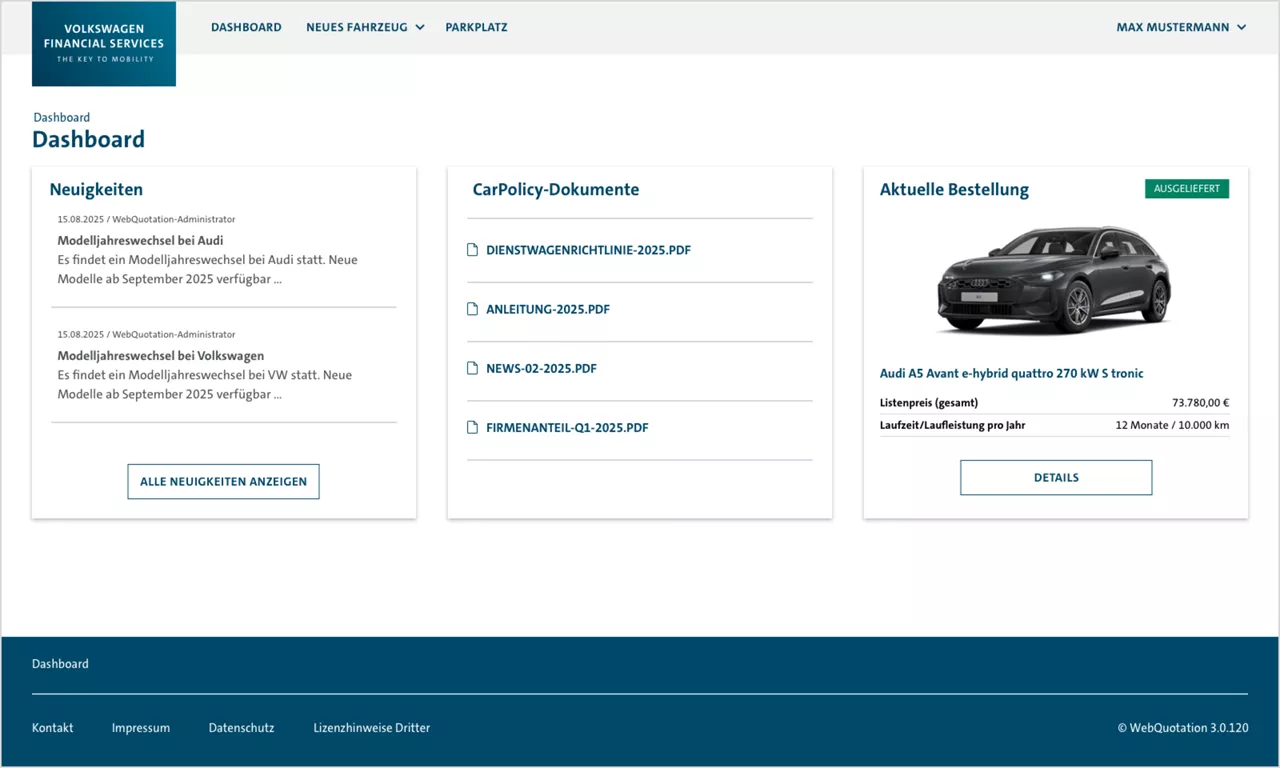1280x768 pixels.
Task: Click the Audi A5 car image
Action: 1053,280
